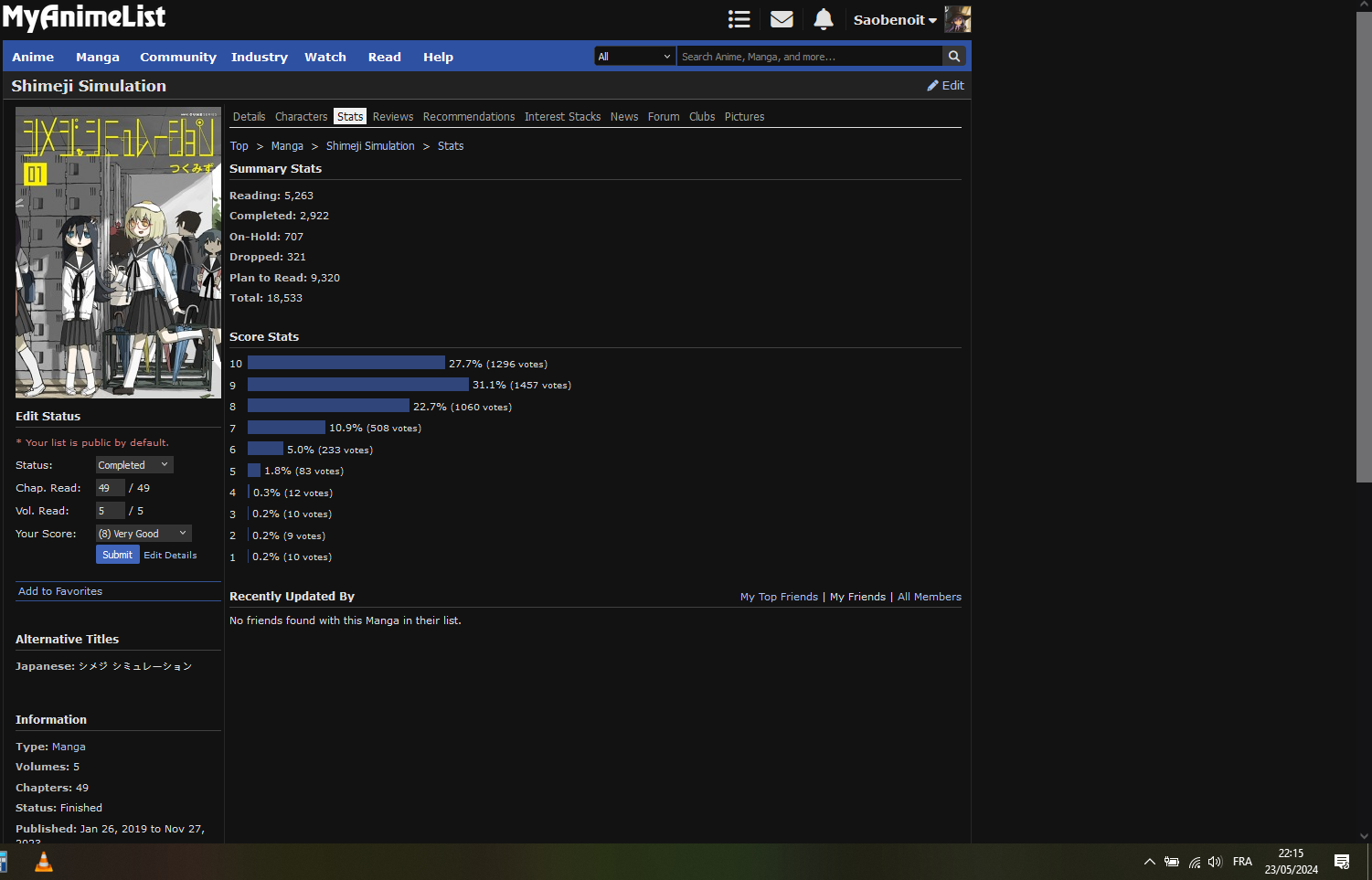
Task: Open battery status tray icon
Action: pos(1172,862)
